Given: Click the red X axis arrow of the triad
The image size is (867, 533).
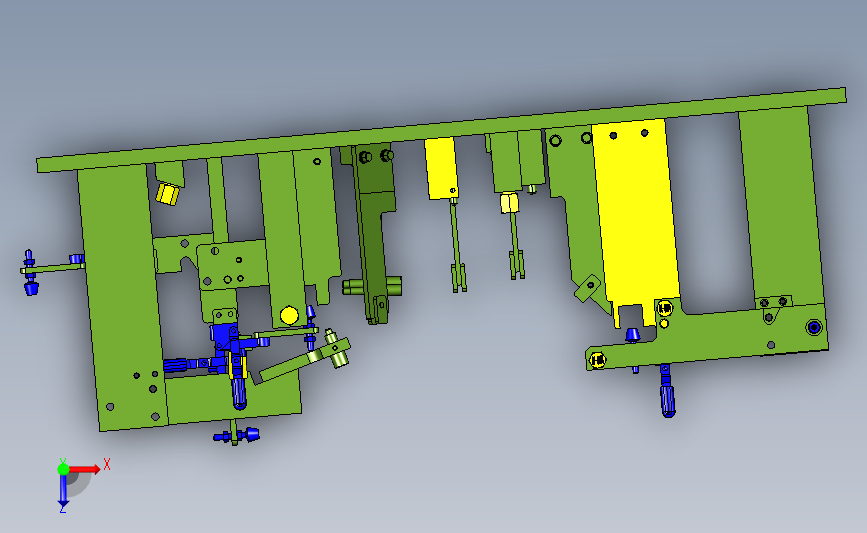Looking at the screenshot, I should click(84, 469).
